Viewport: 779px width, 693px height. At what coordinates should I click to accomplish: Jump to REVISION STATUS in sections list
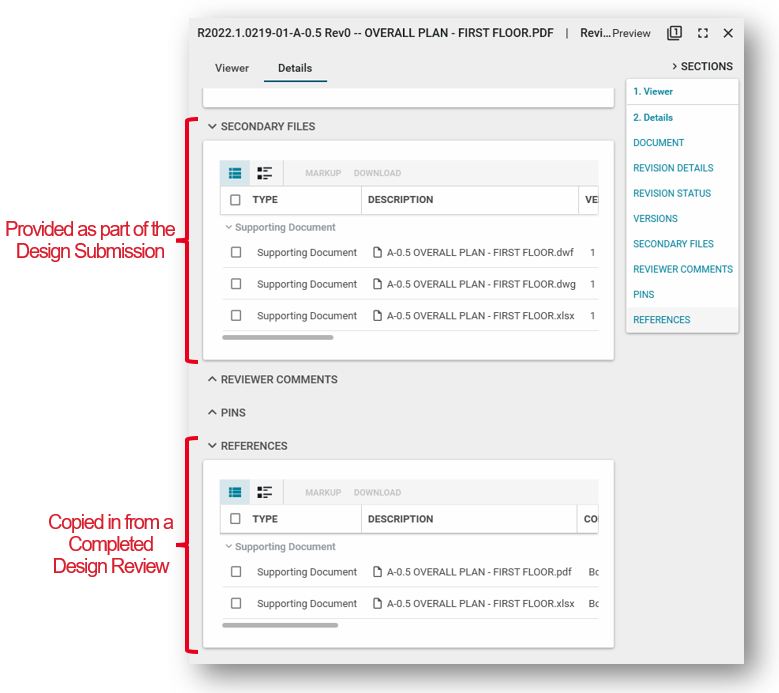(672, 193)
